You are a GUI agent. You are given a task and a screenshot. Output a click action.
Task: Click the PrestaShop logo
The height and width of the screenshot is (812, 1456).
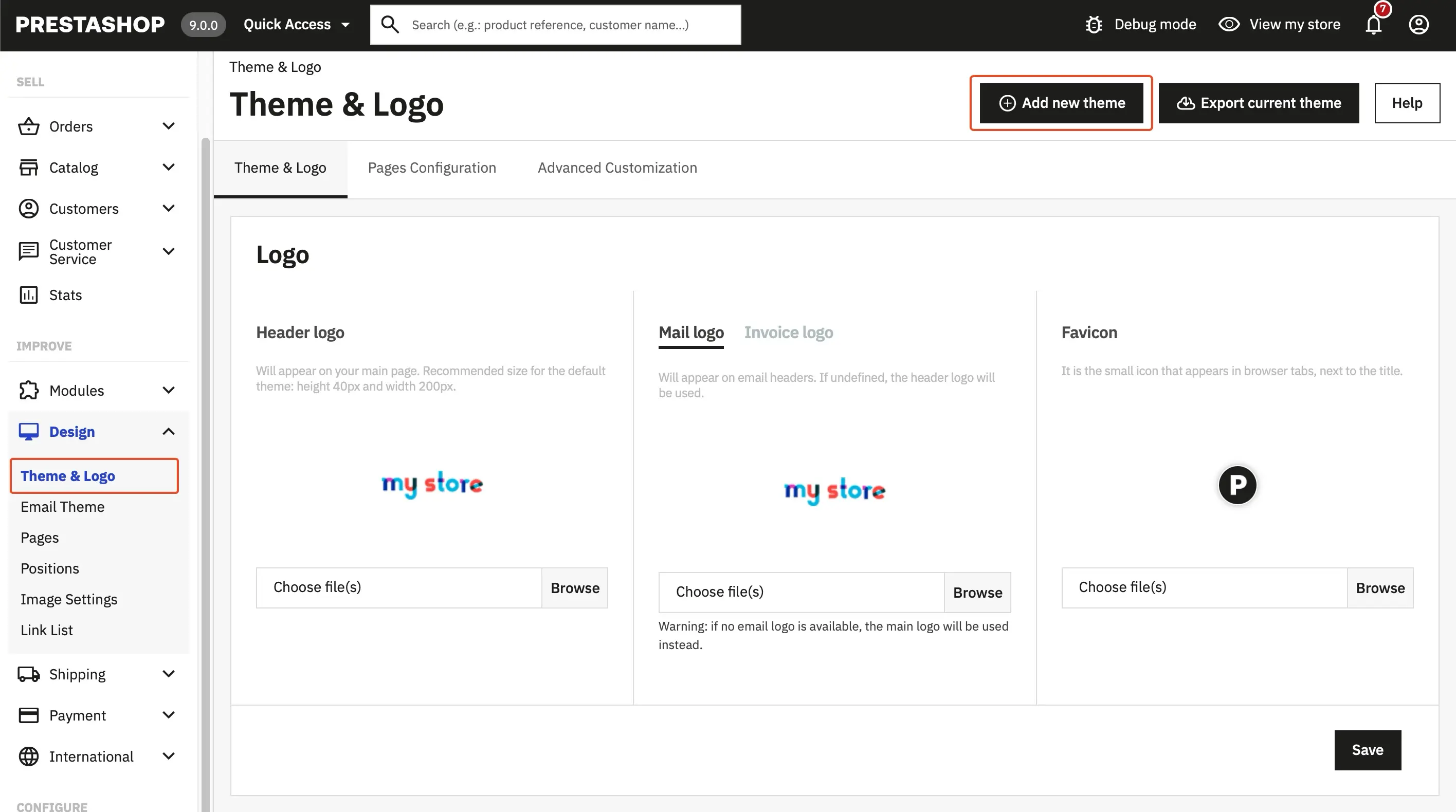(90, 24)
